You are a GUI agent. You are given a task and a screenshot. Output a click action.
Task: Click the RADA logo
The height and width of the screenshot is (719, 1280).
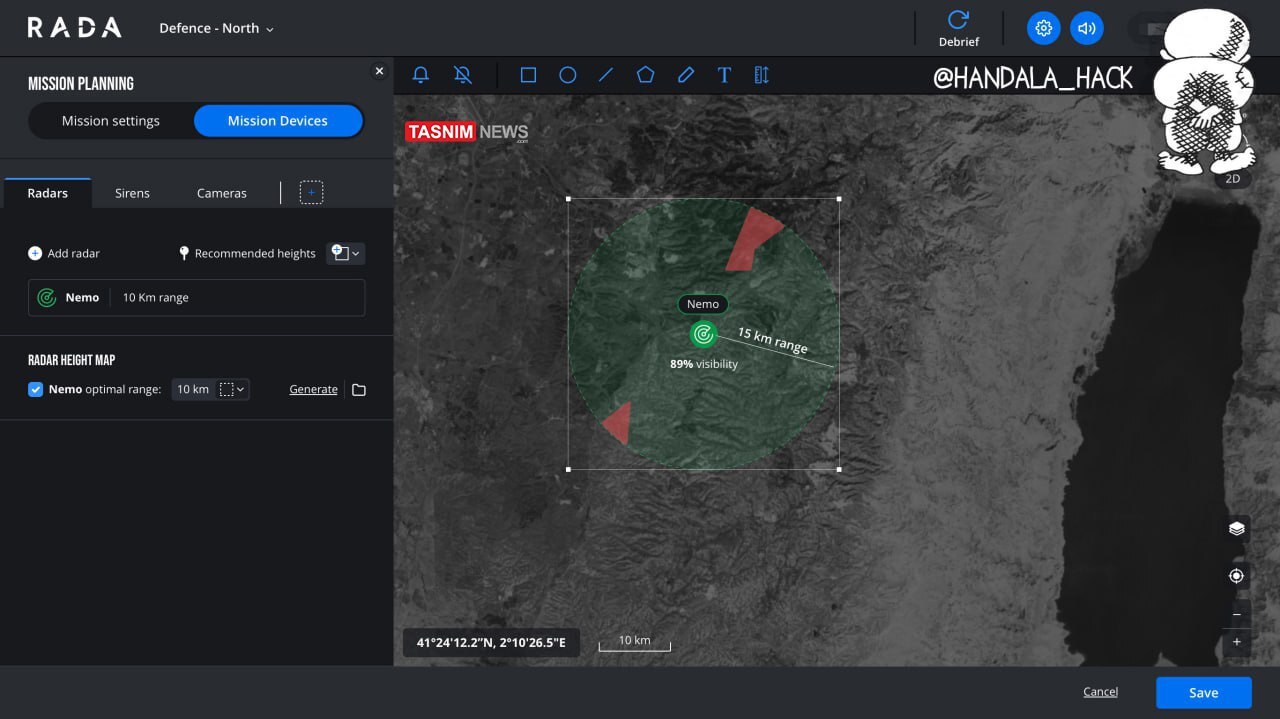pyautogui.click(x=74, y=28)
